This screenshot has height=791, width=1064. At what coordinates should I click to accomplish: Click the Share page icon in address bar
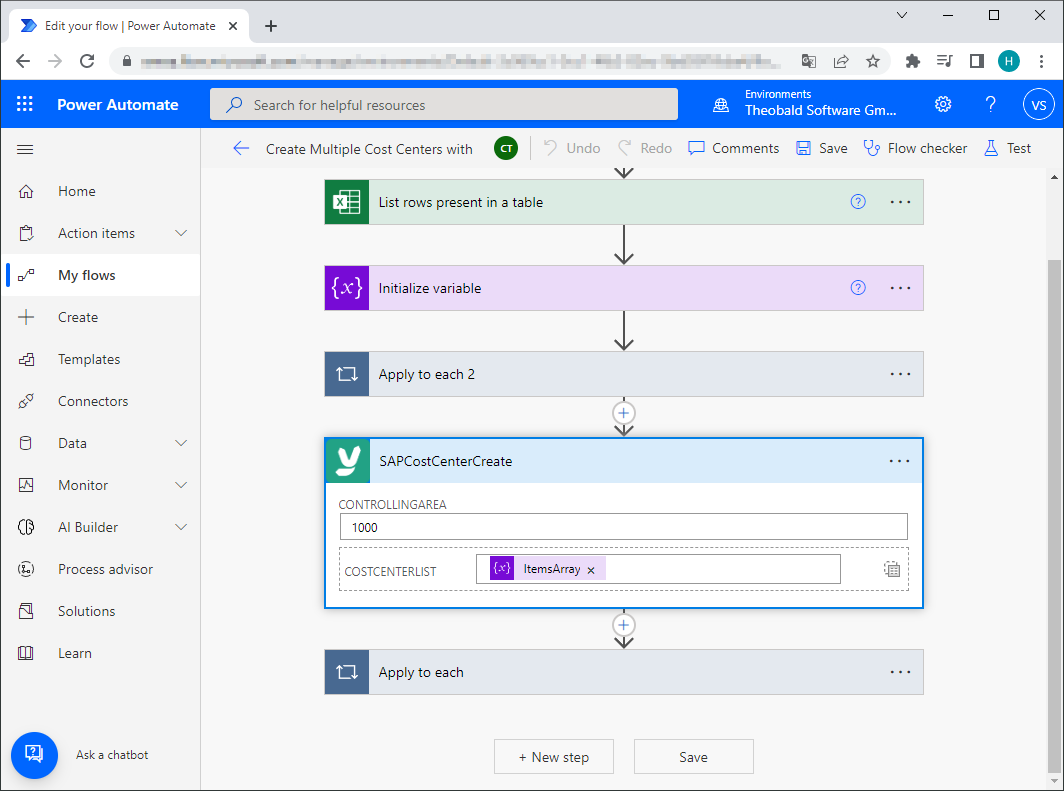tap(841, 61)
